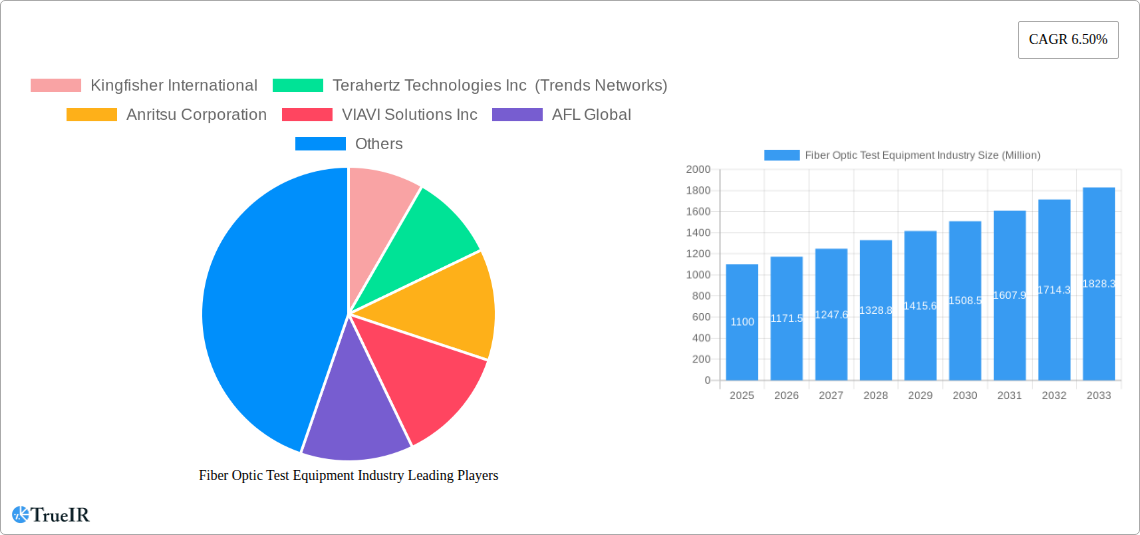This screenshot has height=535, width=1140.
Task: Click the 1000 y-axis value
Action: (698, 275)
